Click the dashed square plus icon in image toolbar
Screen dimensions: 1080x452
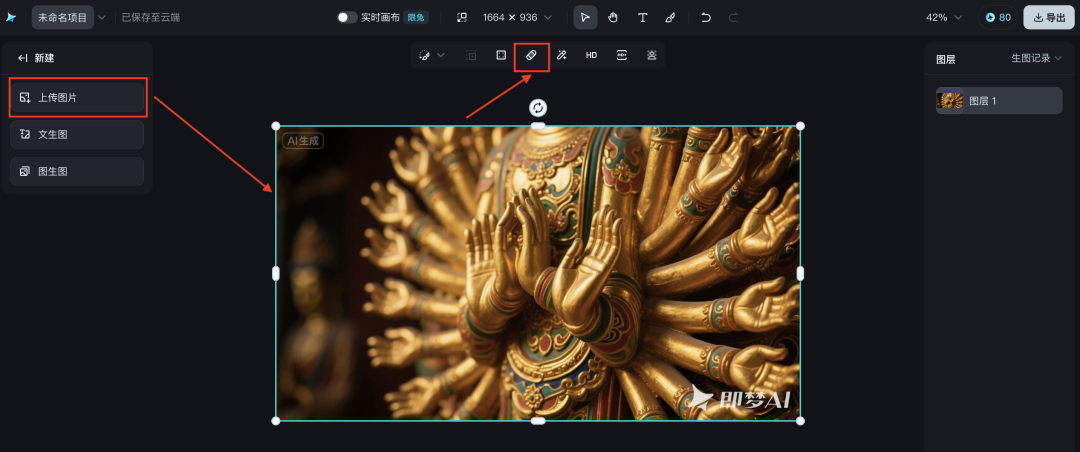471,55
